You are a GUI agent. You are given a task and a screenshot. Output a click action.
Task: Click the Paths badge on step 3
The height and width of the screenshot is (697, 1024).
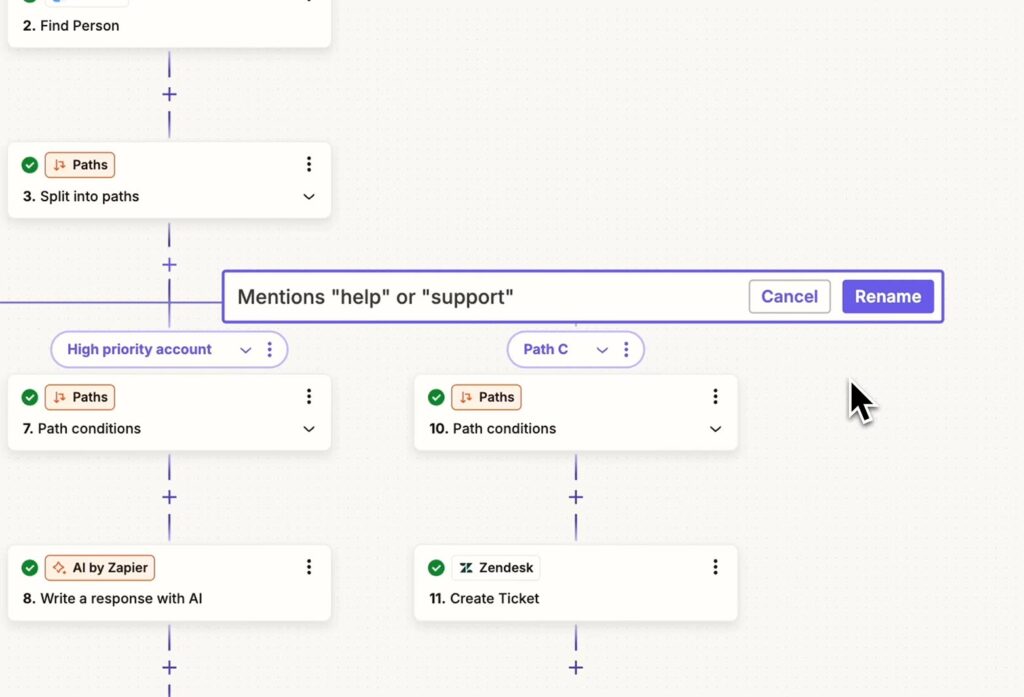[x=80, y=165]
